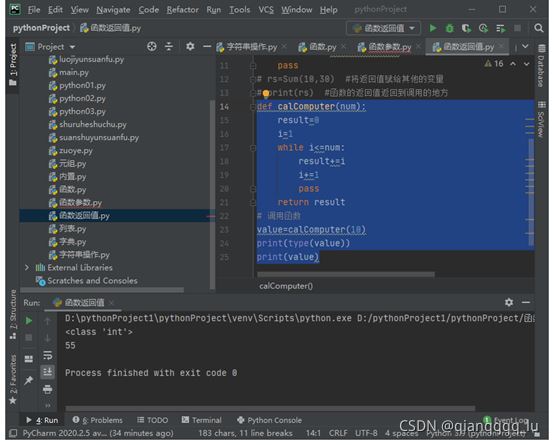Toggle the Favorites tool window

pos(13,379)
